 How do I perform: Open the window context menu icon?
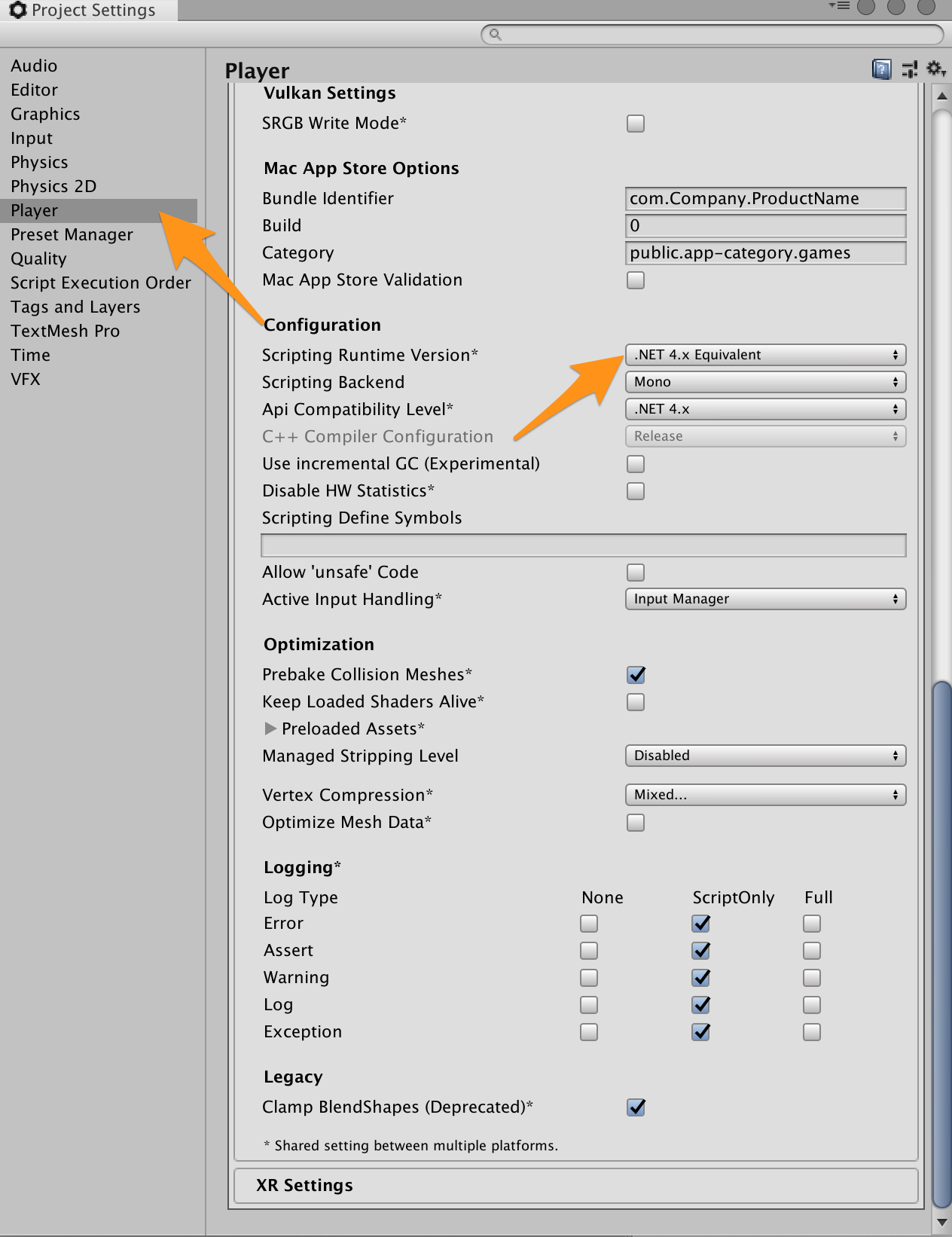tap(840, 6)
